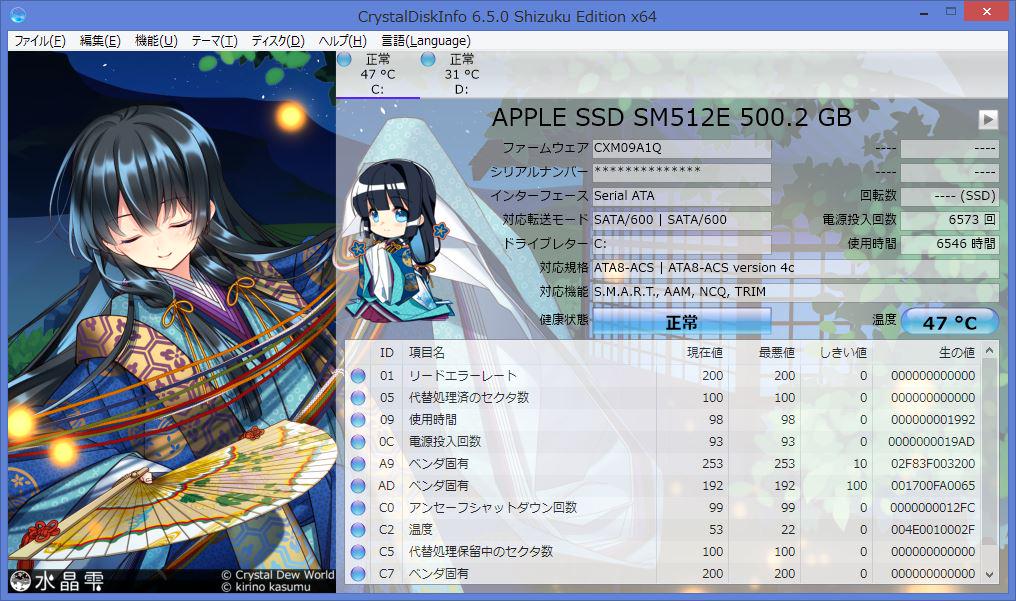Click status orb for 使用時間 row
Viewport: 1016px width, 601px height.
point(358,420)
